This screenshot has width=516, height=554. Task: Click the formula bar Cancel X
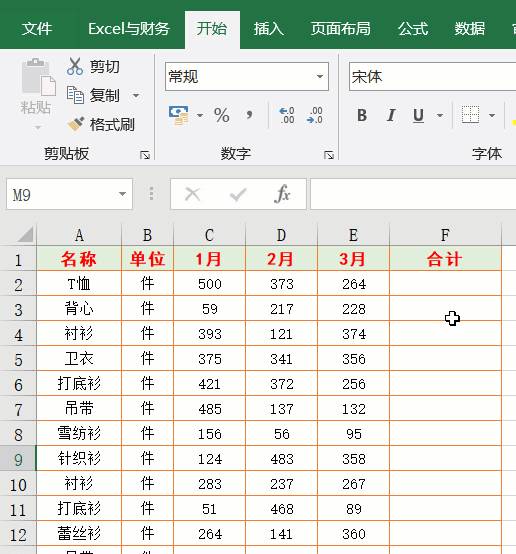tap(193, 194)
